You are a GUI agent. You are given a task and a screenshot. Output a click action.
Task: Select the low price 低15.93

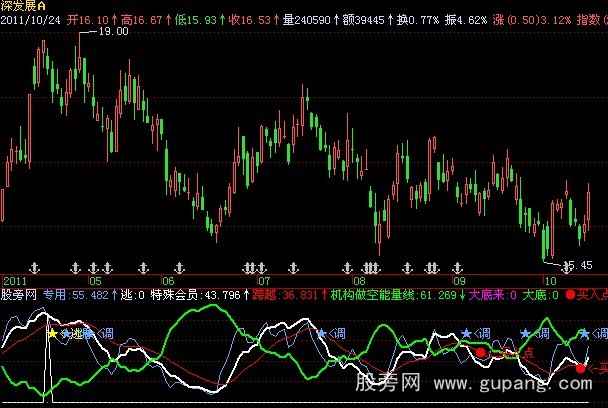(x=195, y=20)
